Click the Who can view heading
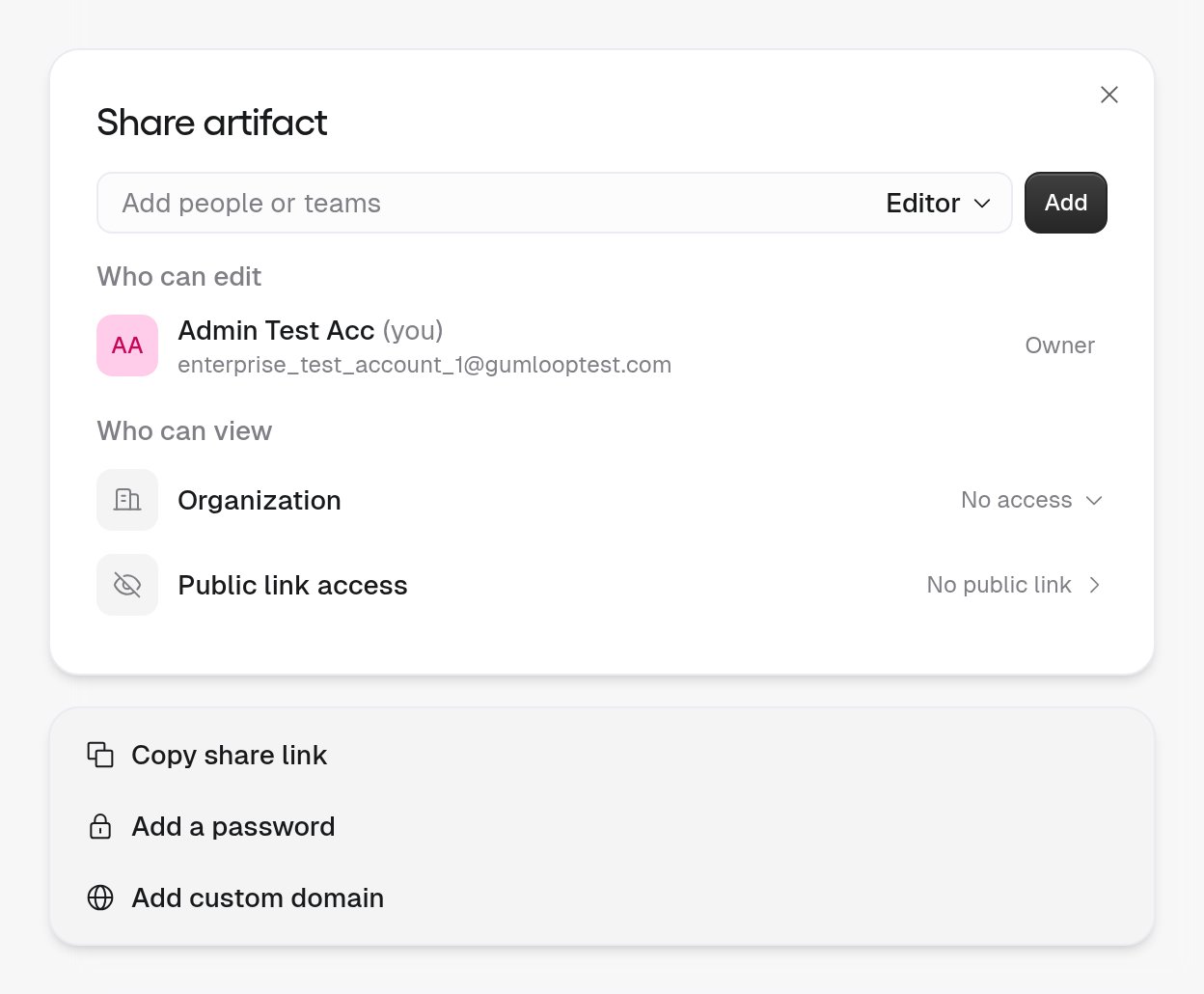1204x994 pixels. coord(184,431)
